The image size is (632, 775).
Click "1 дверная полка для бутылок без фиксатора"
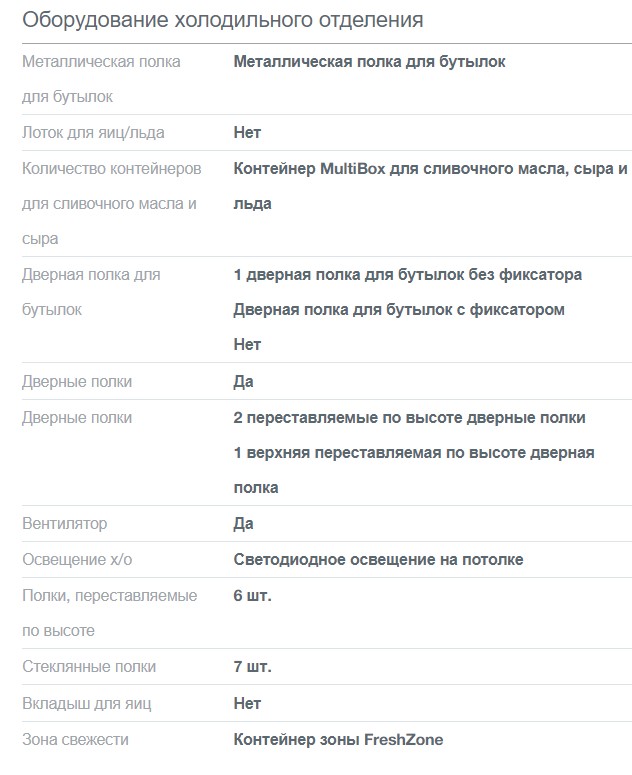click(407, 274)
